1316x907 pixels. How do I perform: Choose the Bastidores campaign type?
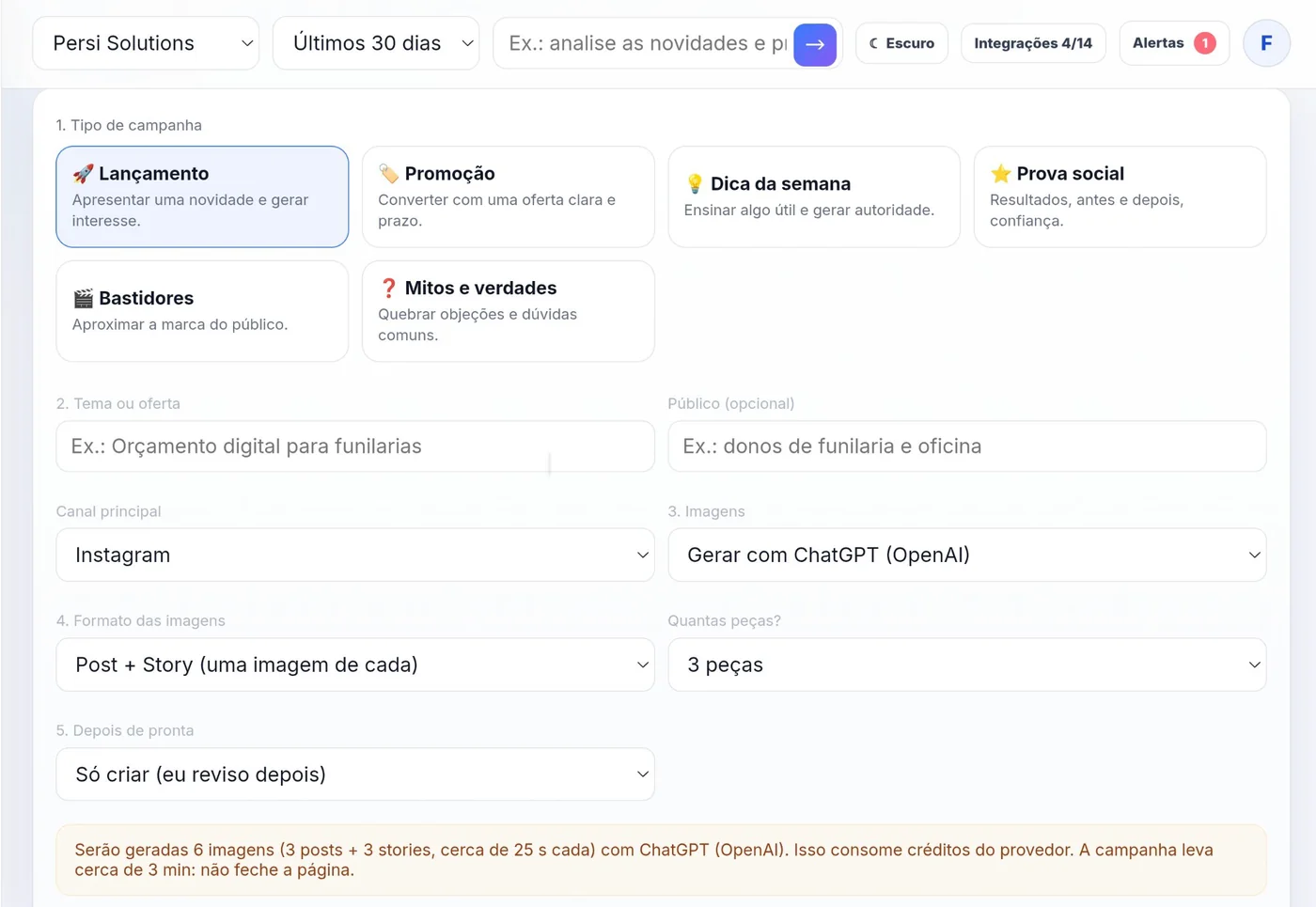click(x=202, y=311)
